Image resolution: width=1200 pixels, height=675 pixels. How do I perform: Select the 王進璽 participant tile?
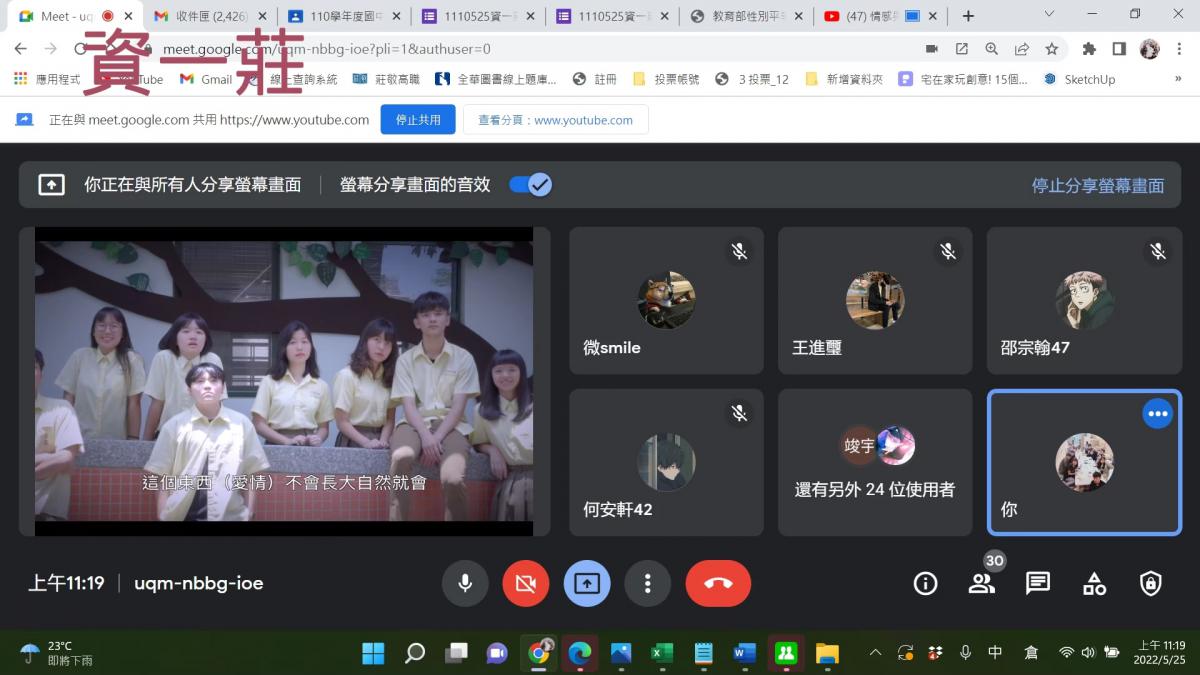[x=875, y=301]
